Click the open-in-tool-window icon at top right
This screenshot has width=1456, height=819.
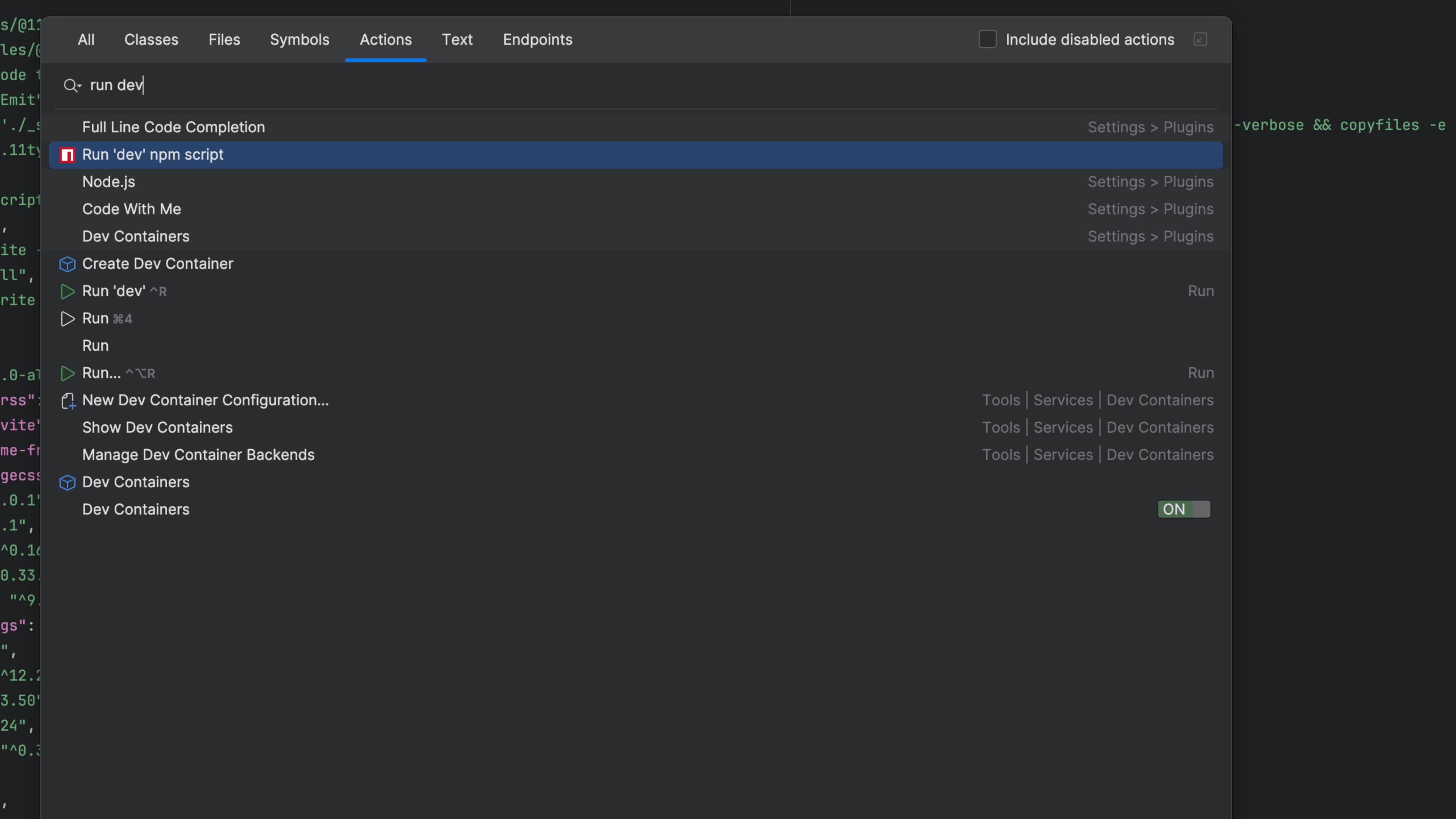click(x=1200, y=39)
